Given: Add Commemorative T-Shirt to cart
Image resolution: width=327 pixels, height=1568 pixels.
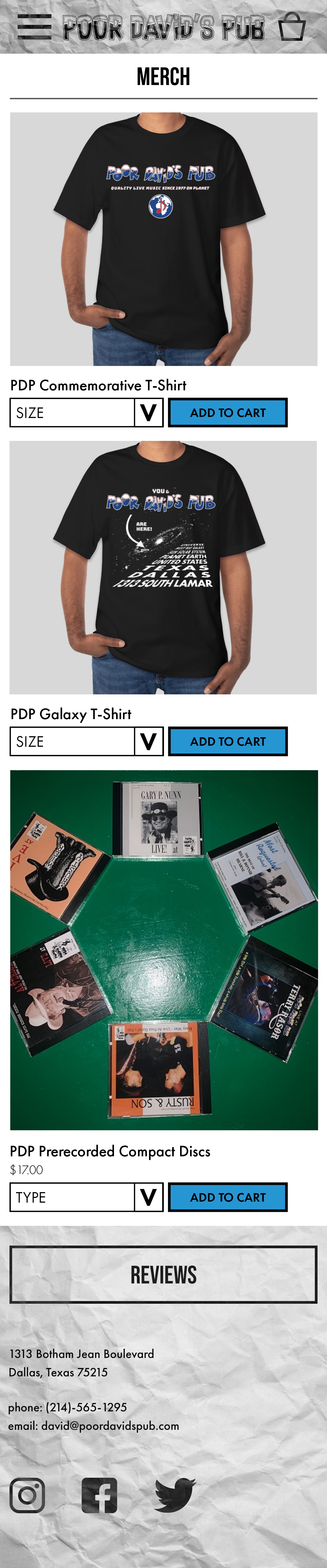Looking at the screenshot, I should [x=228, y=413].
